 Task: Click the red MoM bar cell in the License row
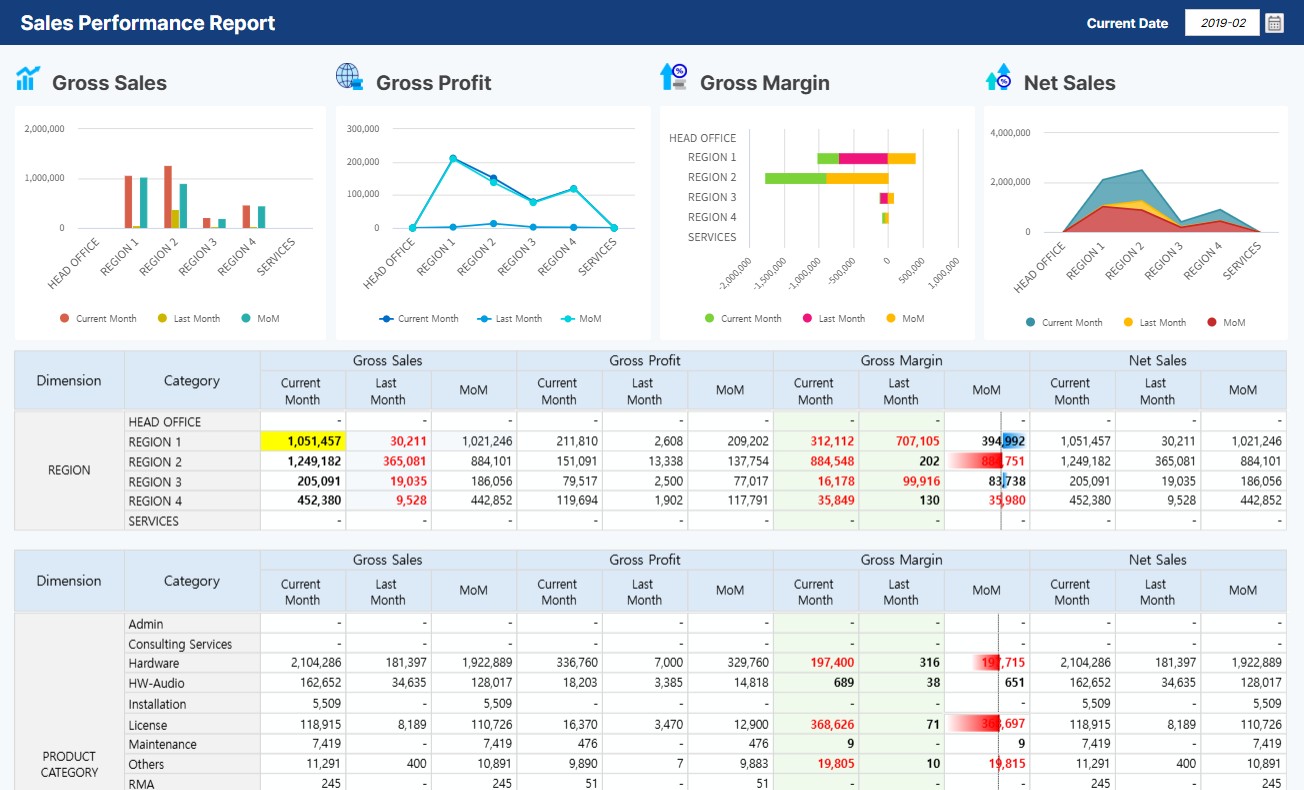coord(986,723)
